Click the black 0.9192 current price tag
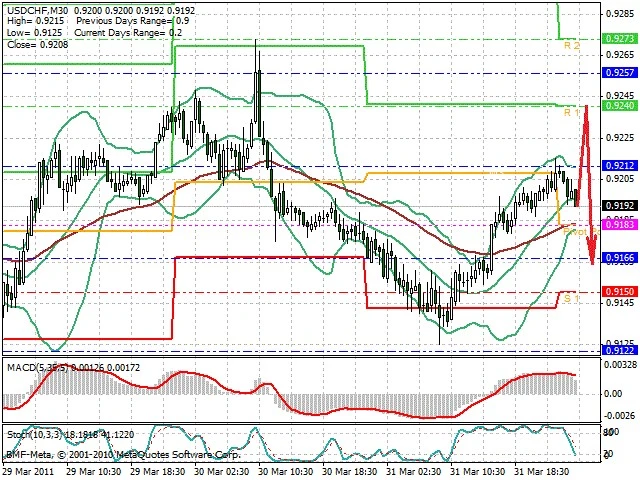 tap(620, 205)
